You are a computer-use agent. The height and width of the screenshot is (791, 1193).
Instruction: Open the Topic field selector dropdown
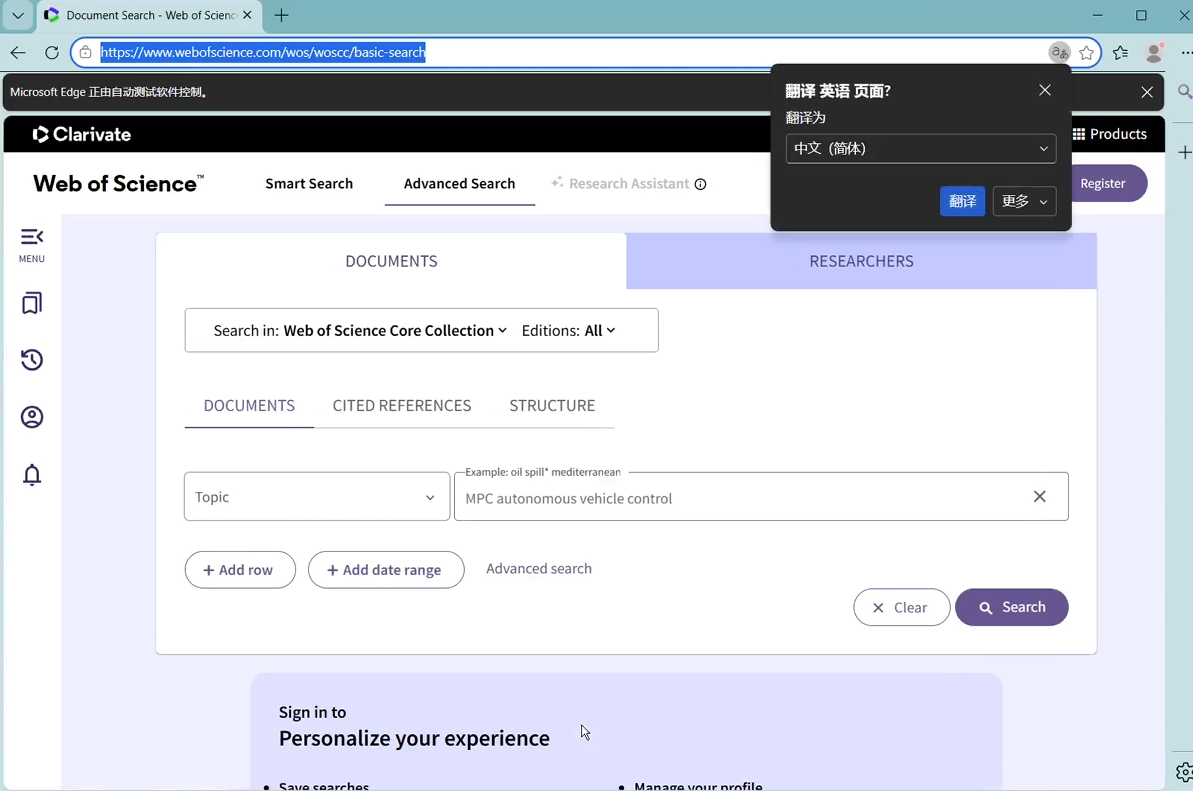pyautogui.click(x=317, y=497)
